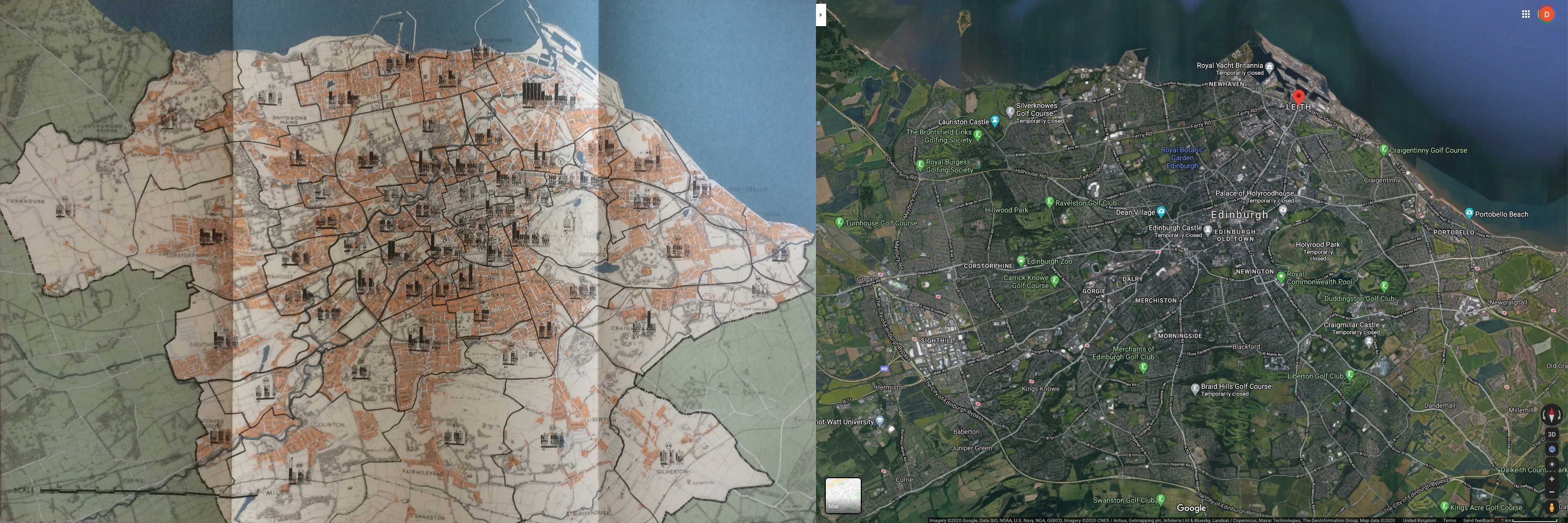Select Lauriston Castle marker icon
This screenshot has width=1568, height=523.
[995, 121]
